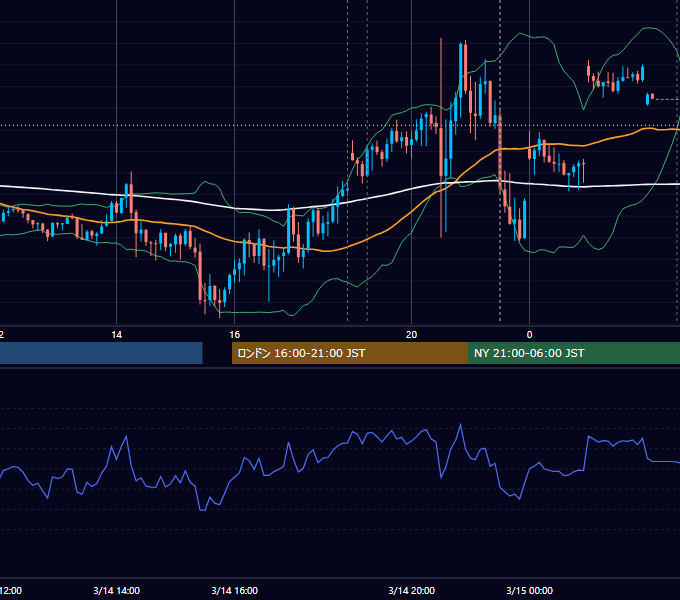Click the 3/14 20:00 time label
Image resolution: width=680 pixels, height=600 pixels.
point(411,590)
